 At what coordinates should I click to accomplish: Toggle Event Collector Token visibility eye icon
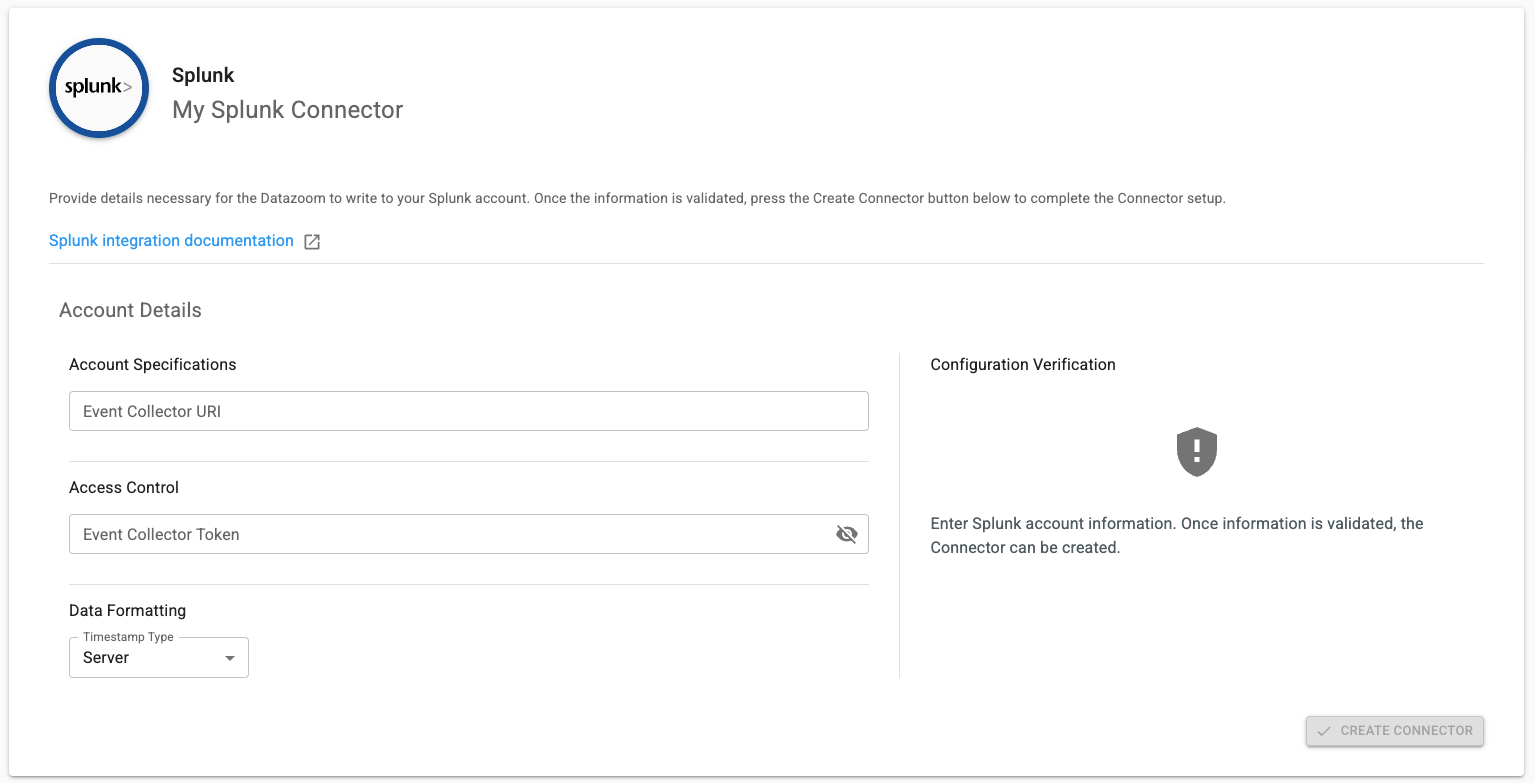pyautogui.click(x=846, y=534)
